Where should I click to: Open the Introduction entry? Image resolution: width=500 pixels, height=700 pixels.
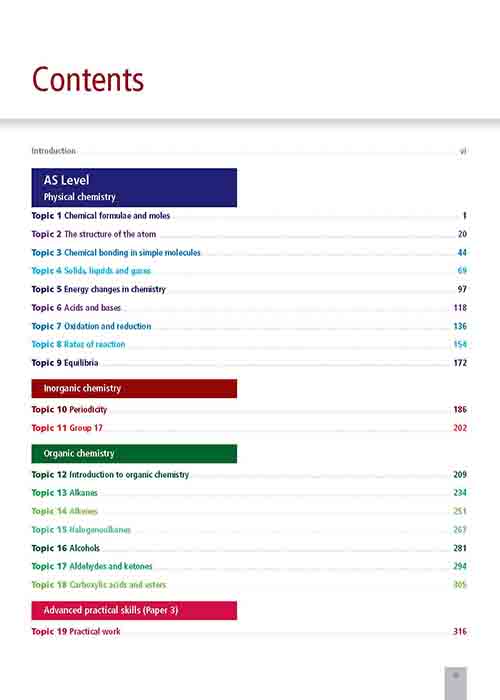click(249, 151)
